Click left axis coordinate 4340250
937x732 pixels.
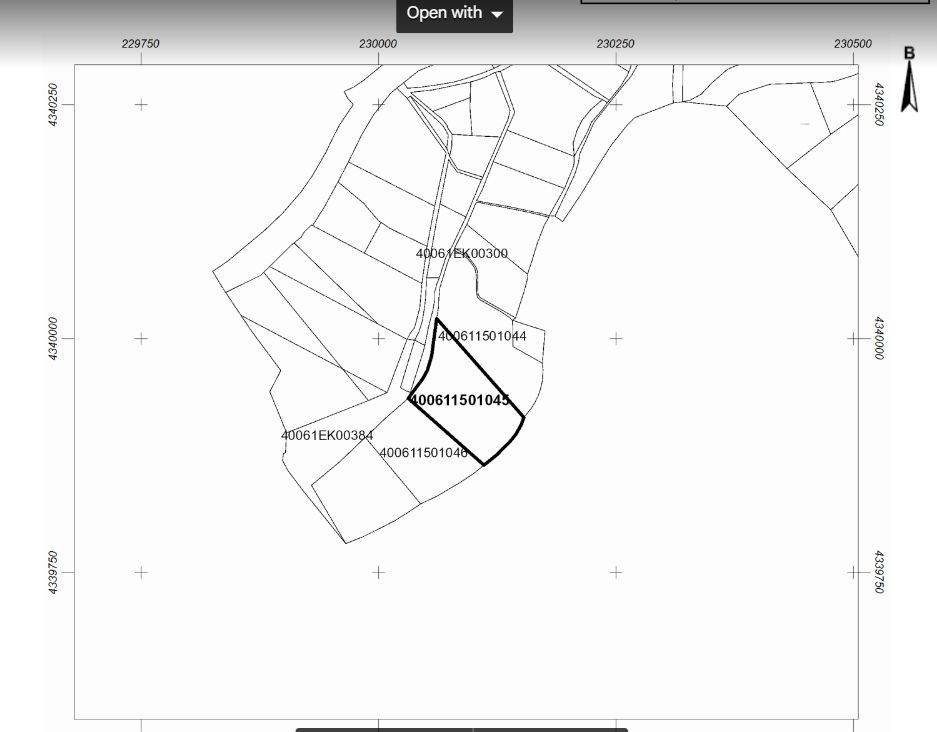tap(53, 104)
